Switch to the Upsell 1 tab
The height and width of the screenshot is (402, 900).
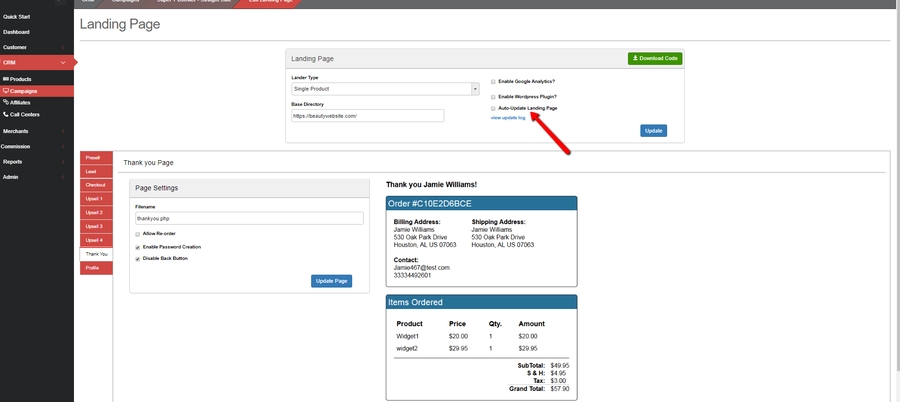(95, 199)
